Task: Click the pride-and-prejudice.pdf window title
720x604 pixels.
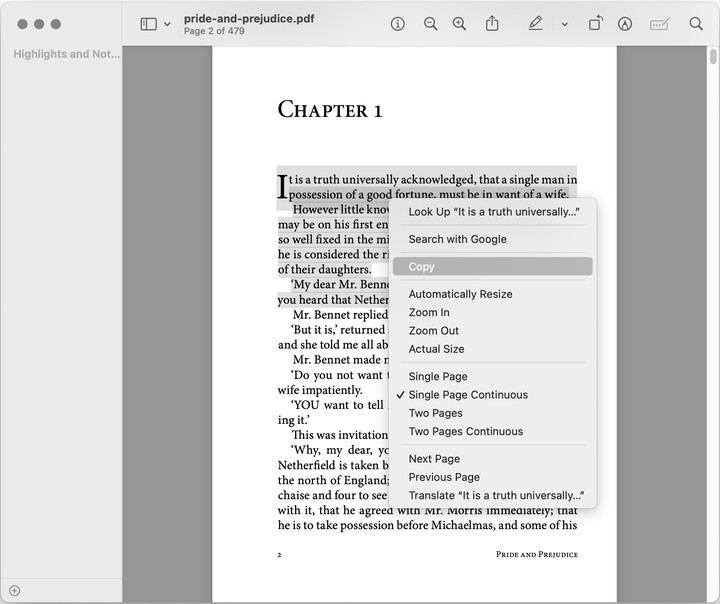Action: (249, 18)
